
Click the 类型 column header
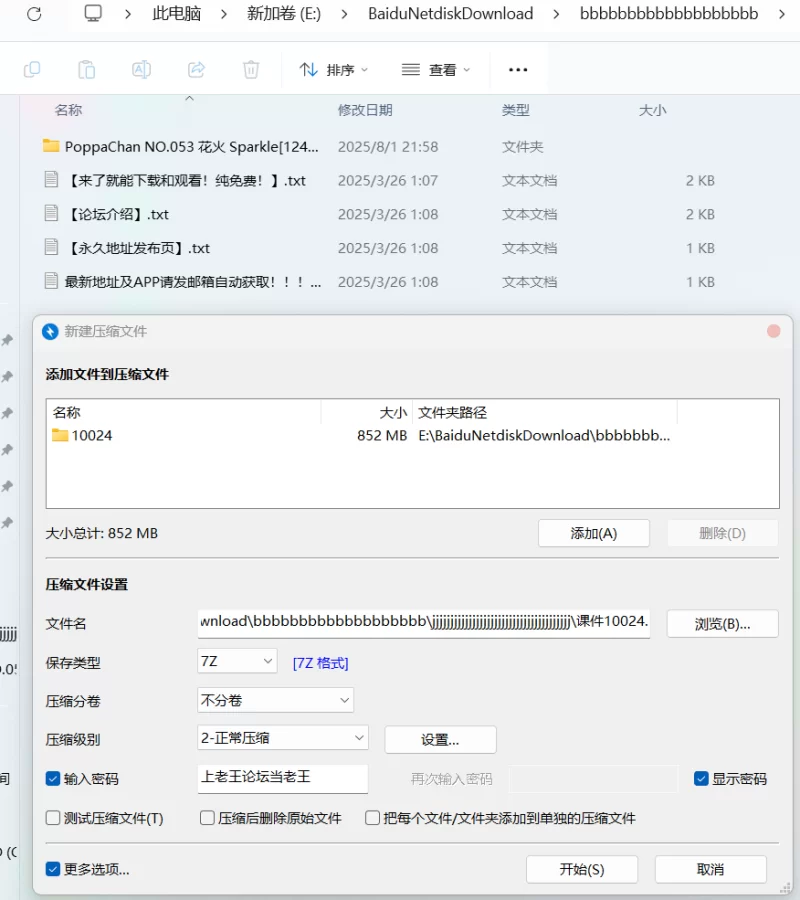[515, 110]
